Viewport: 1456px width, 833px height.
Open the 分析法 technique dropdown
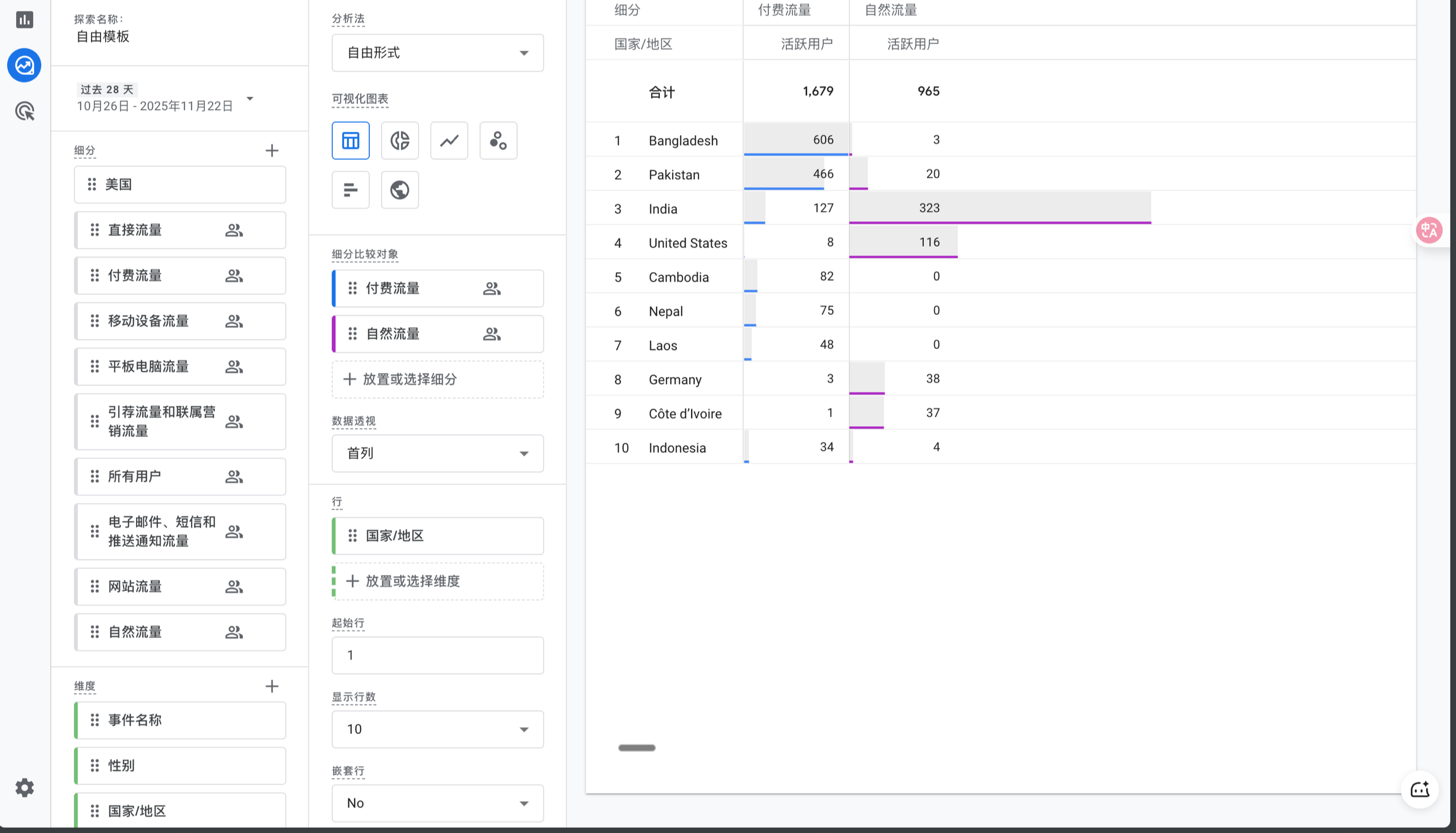click(437, 53)
